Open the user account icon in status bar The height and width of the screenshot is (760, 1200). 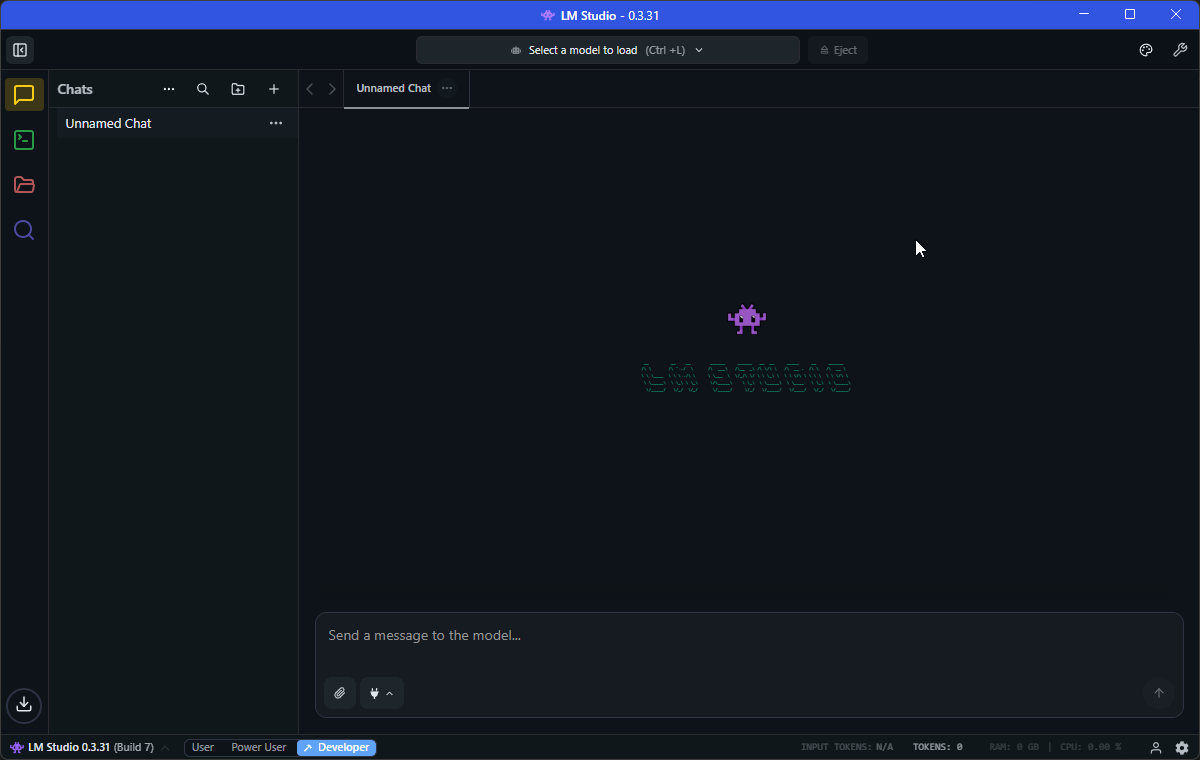coord(1156,748)
